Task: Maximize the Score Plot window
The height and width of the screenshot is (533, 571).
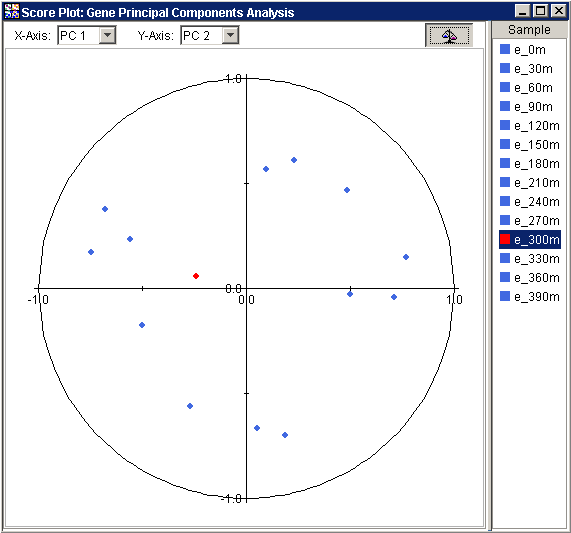Action: [541, 11]
